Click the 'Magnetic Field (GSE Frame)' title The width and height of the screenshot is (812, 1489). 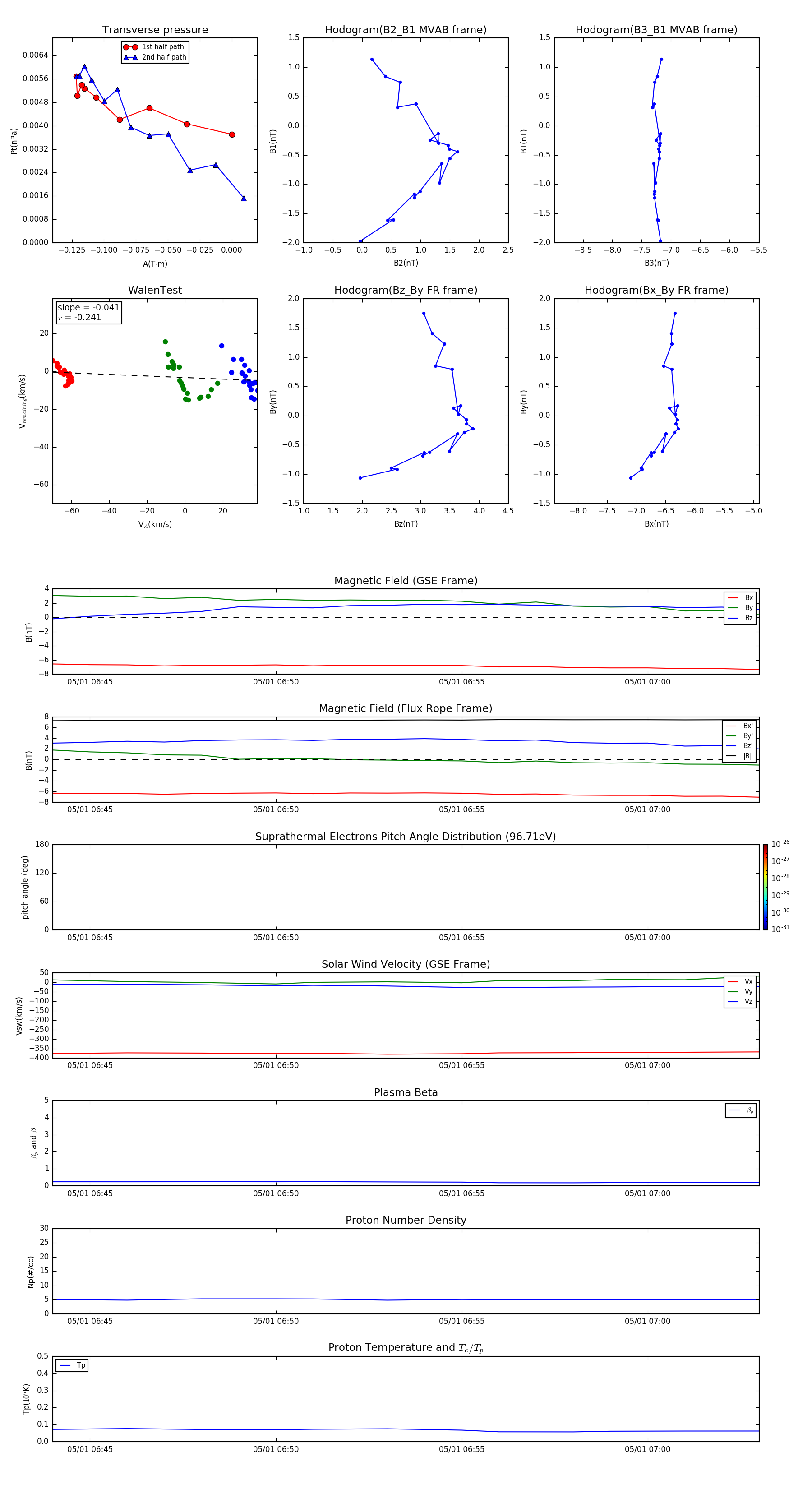coord(406,581)
